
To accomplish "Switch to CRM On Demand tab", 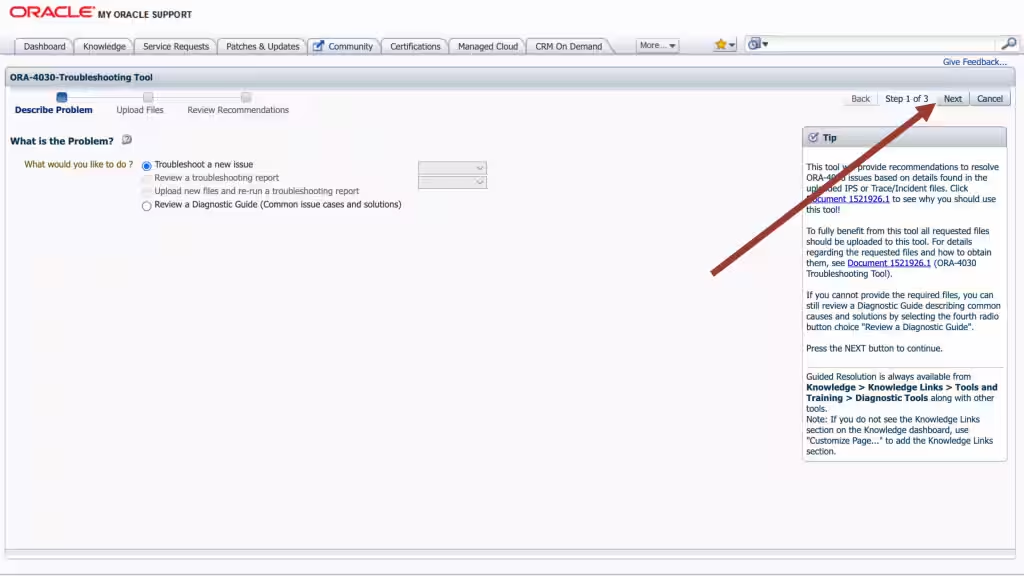I will (569, 46).
